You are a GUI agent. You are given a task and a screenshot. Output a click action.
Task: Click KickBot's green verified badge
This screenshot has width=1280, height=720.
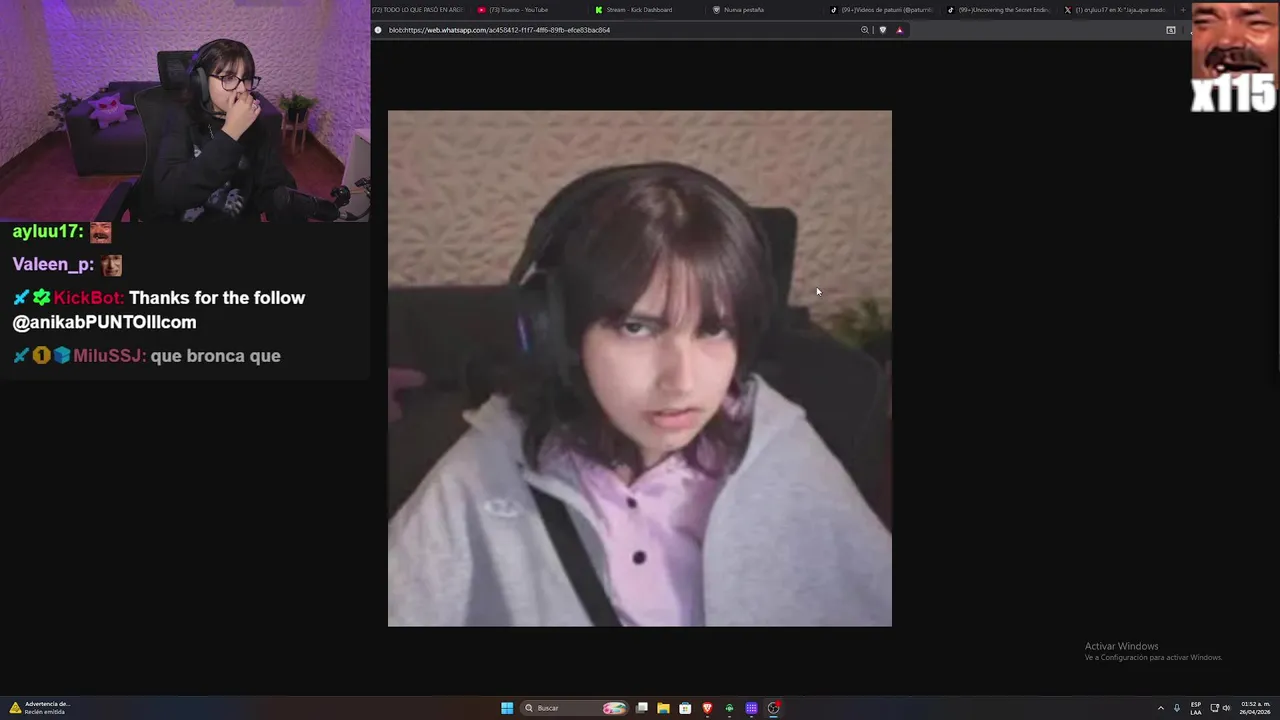pos(41,298)
